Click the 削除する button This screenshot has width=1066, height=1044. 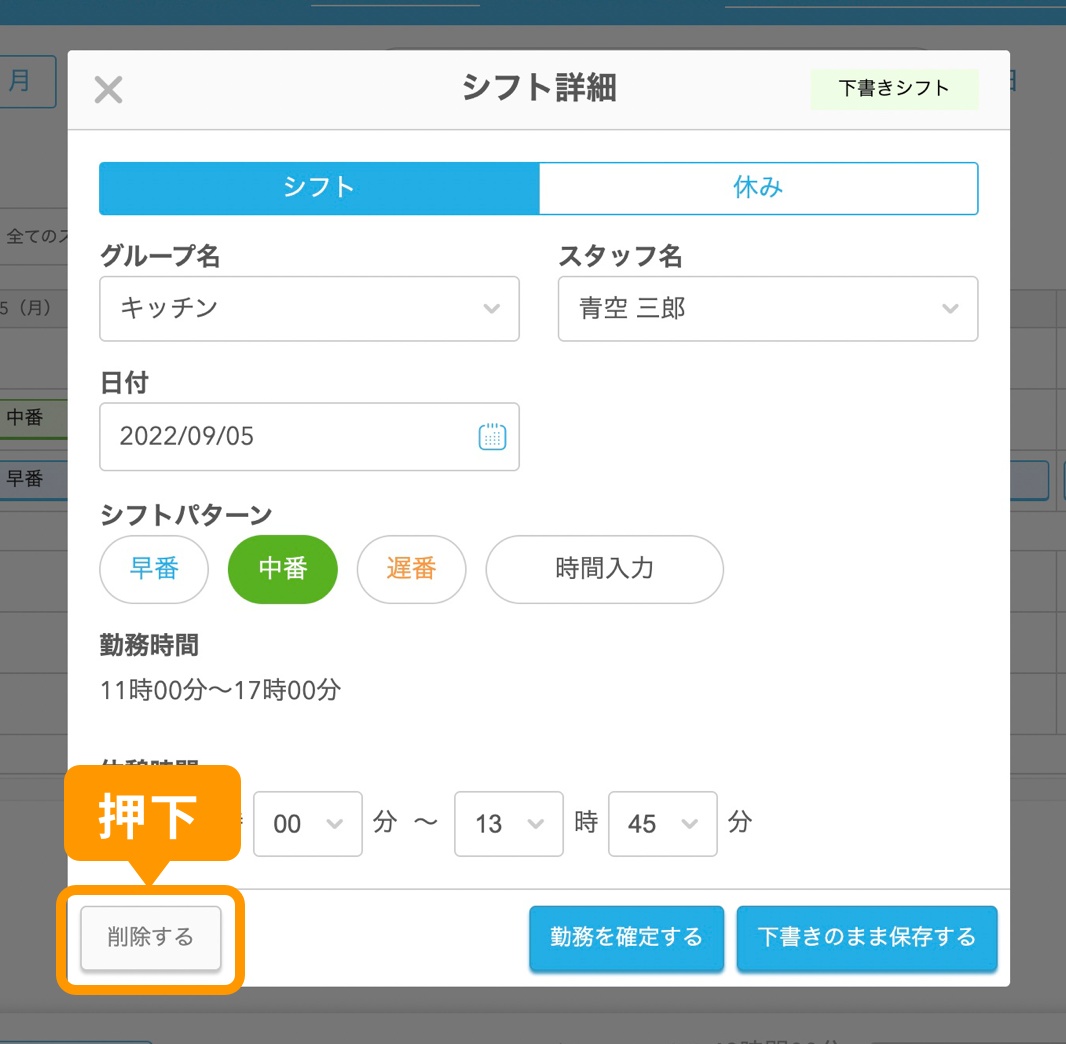(x=150, y=938)
